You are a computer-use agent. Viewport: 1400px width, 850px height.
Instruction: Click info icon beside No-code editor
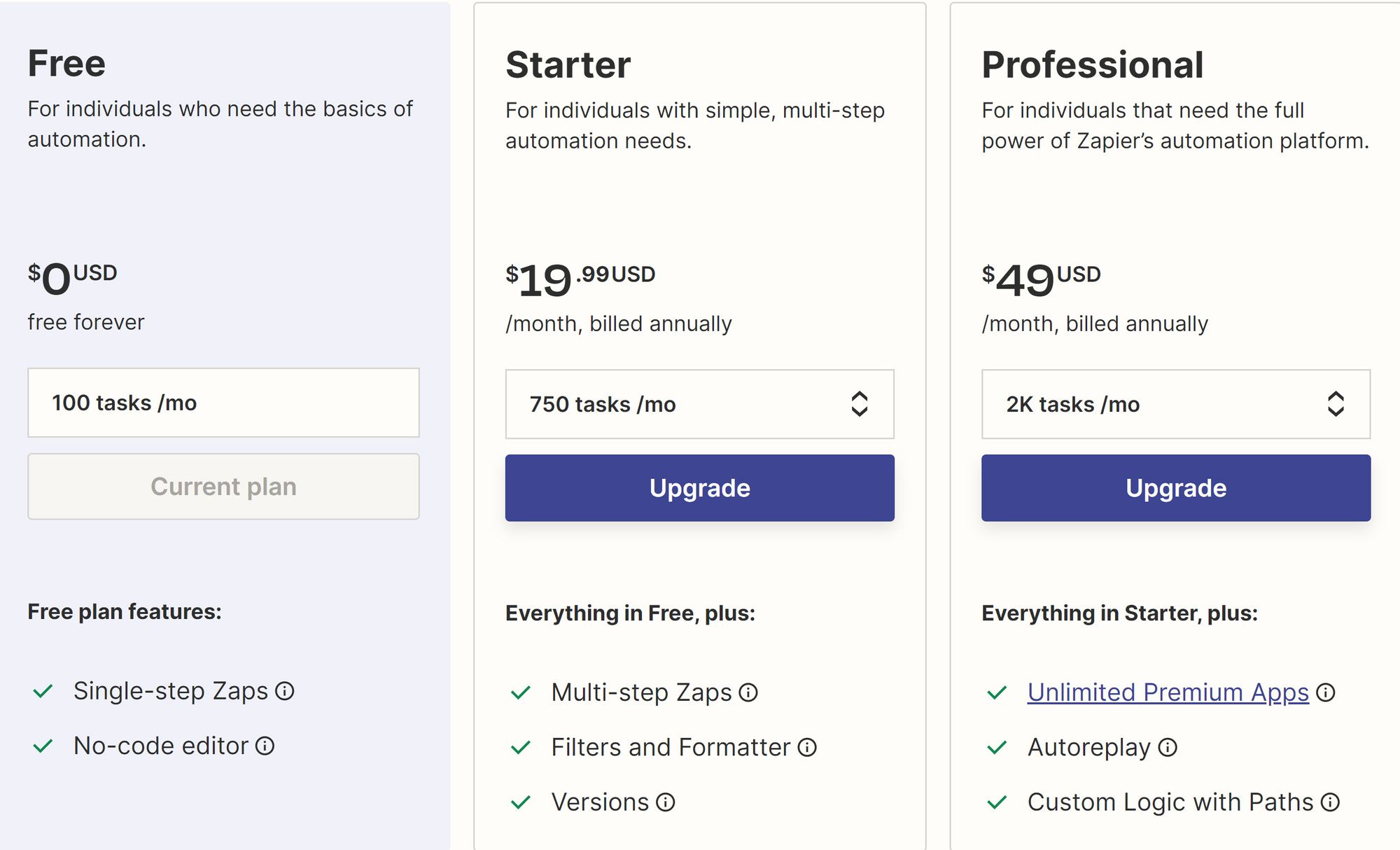(x=265, y=746)
